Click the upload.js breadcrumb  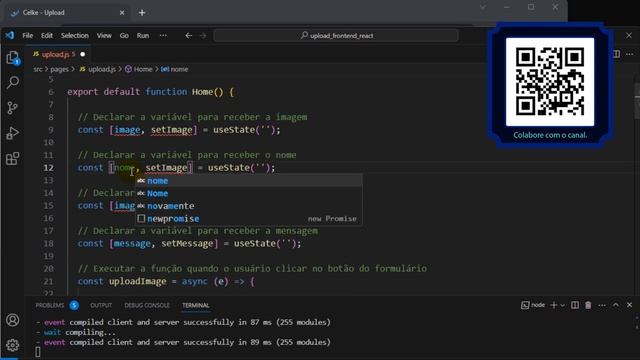[102, 69]
